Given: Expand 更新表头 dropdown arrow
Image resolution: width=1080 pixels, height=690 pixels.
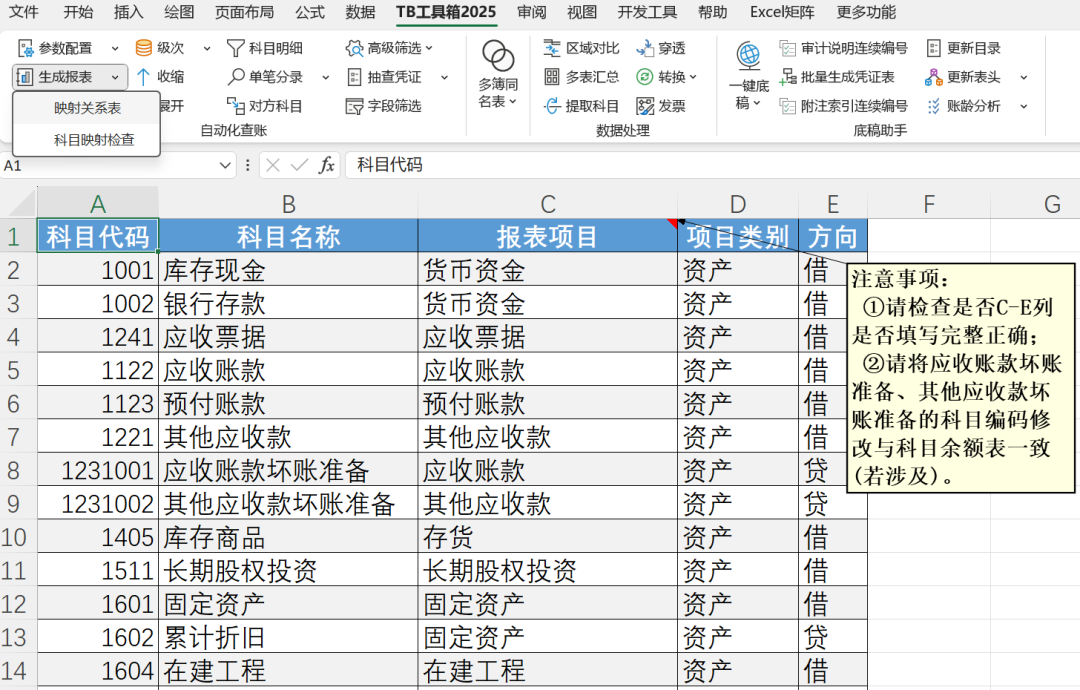Looking at the screenshot, I should [1024, 77].
